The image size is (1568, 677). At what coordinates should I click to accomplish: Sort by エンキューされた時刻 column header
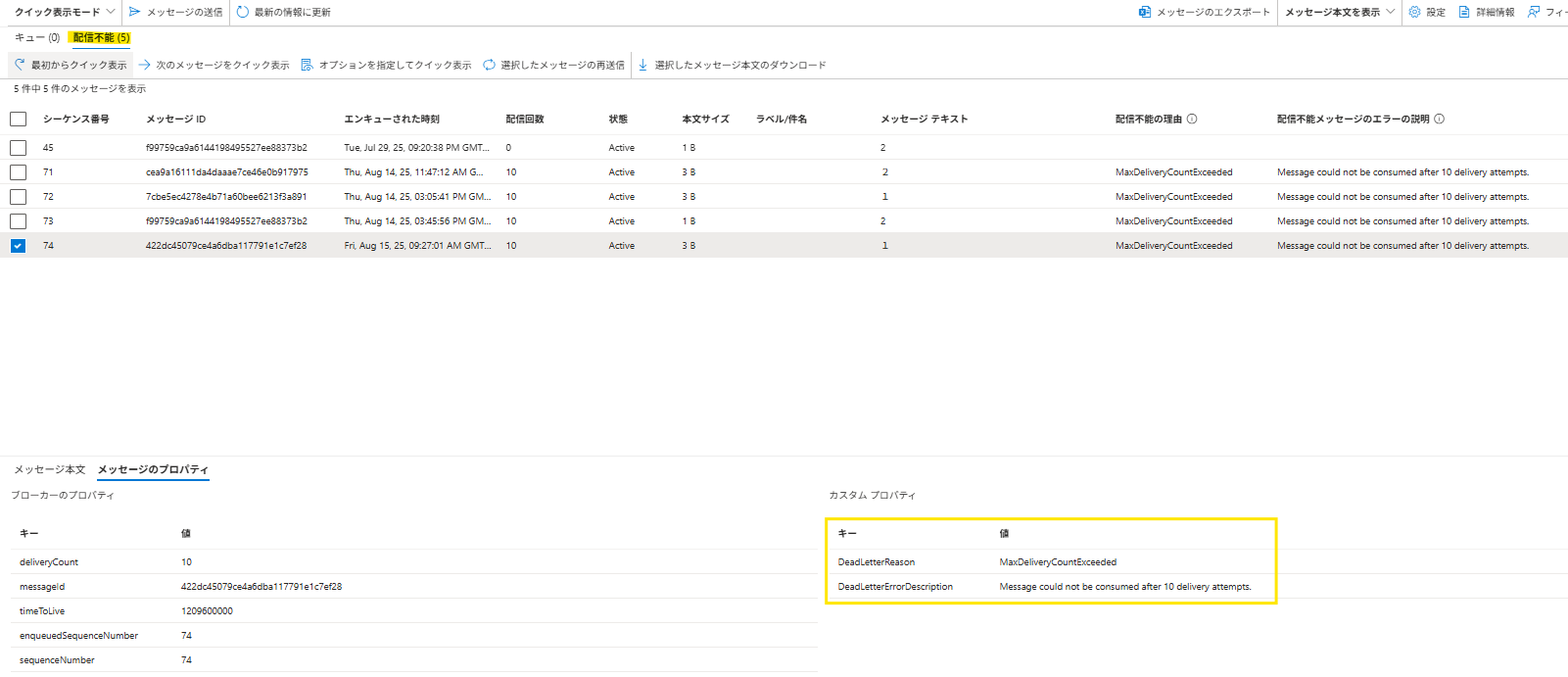point(392,119)
